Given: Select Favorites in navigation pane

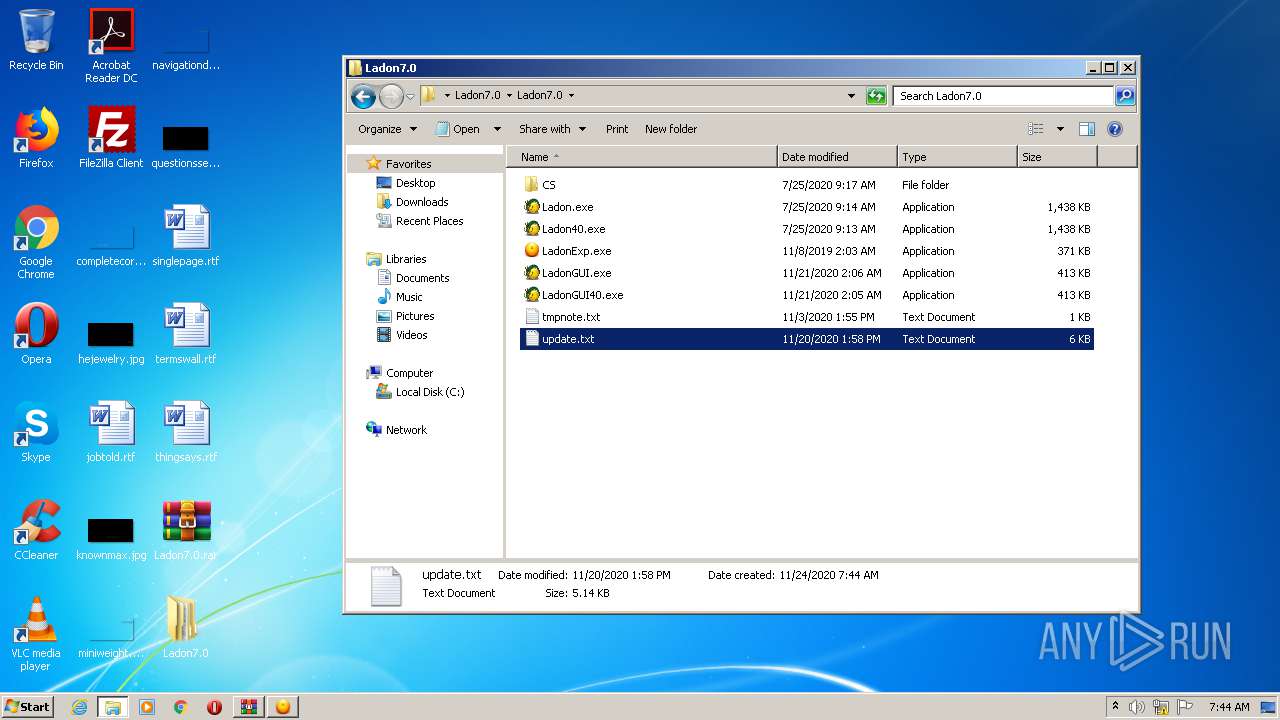Looking at the screenshot, I should tap(408, 164).
